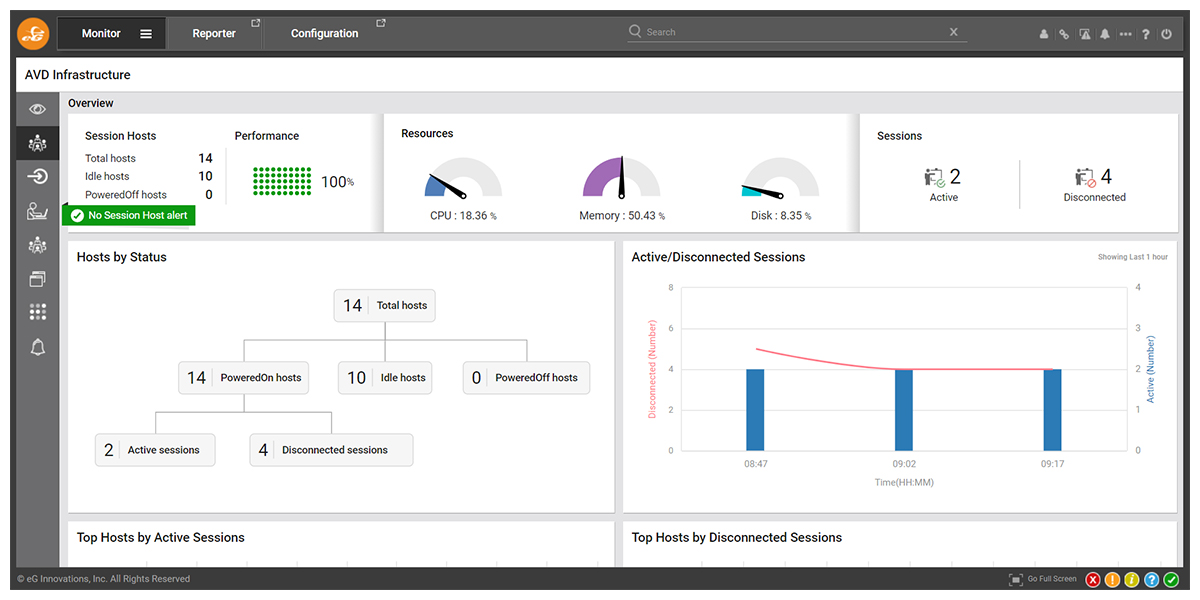1200x600 pixels.
Task: Click the yellow info status icon
Action: [1132, 580]
